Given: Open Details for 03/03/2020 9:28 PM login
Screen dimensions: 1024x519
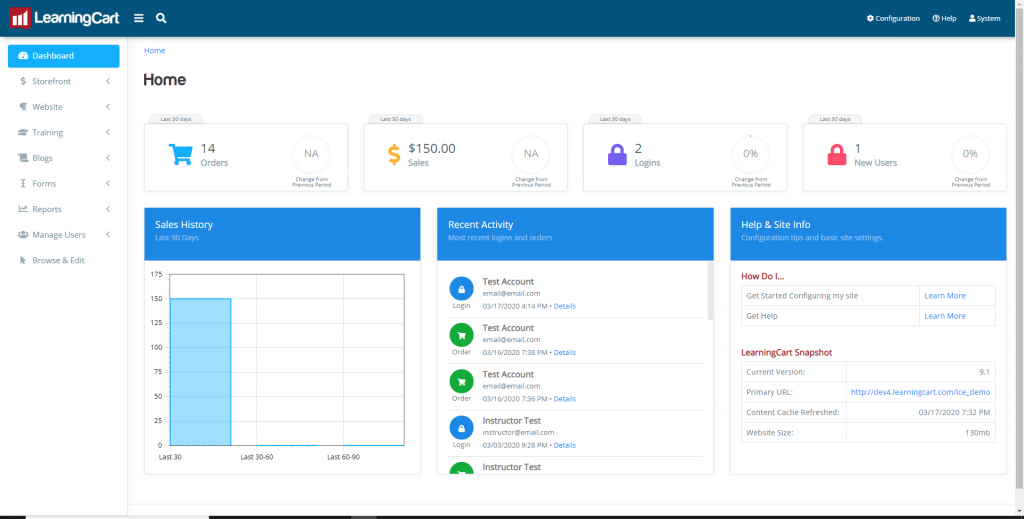Looking at the screenshot, I should pos(564,445).
